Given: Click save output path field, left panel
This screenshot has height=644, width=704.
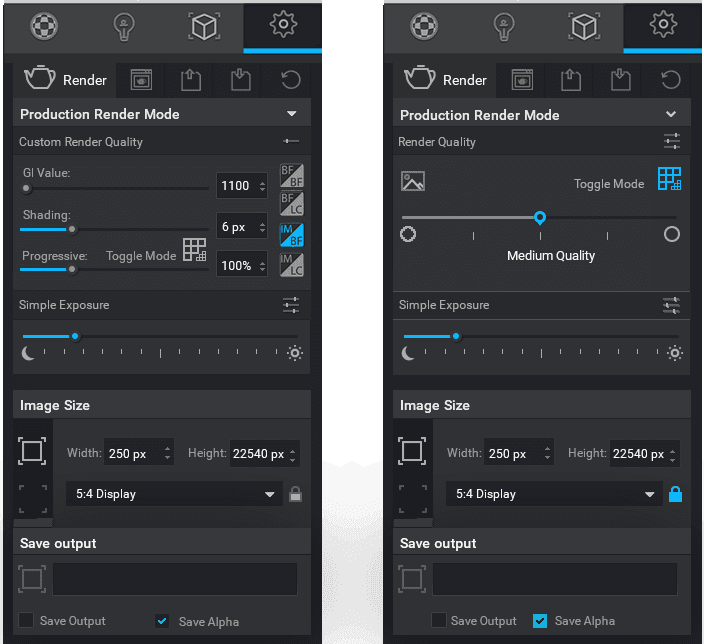Looking at the screenshot, I should (175, 579).
